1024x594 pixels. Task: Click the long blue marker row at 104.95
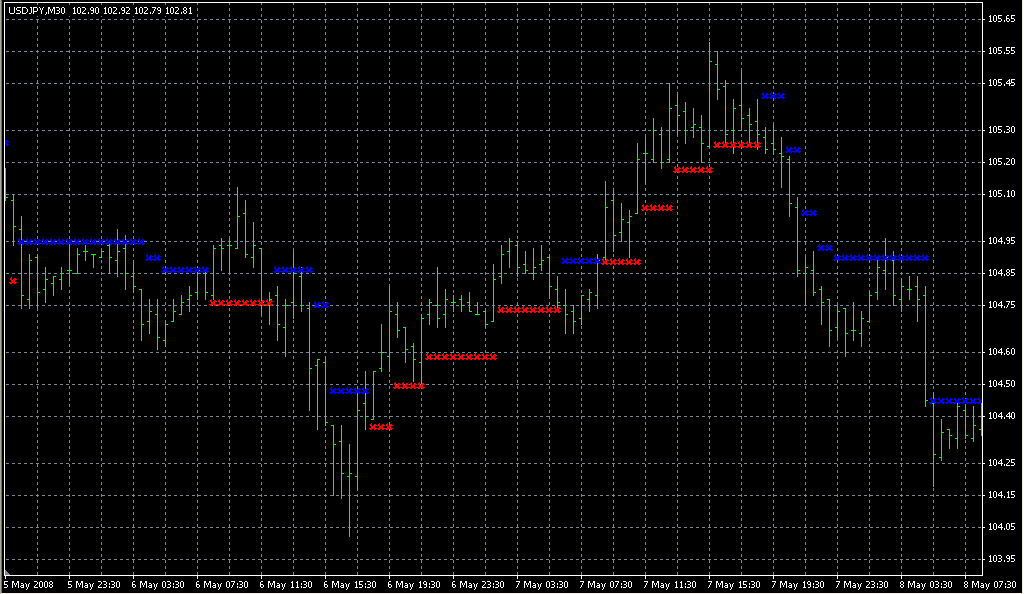(81, 242)
